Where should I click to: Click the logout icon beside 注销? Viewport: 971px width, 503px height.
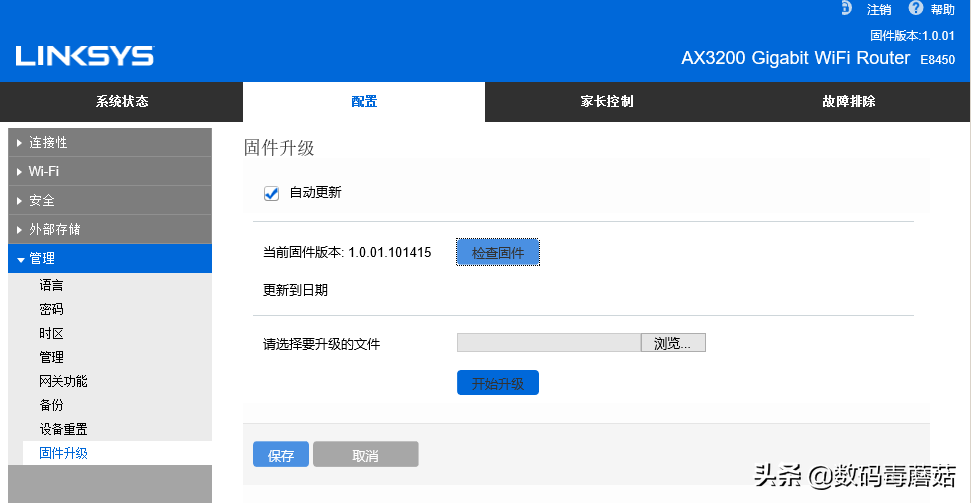coord(847,8)
